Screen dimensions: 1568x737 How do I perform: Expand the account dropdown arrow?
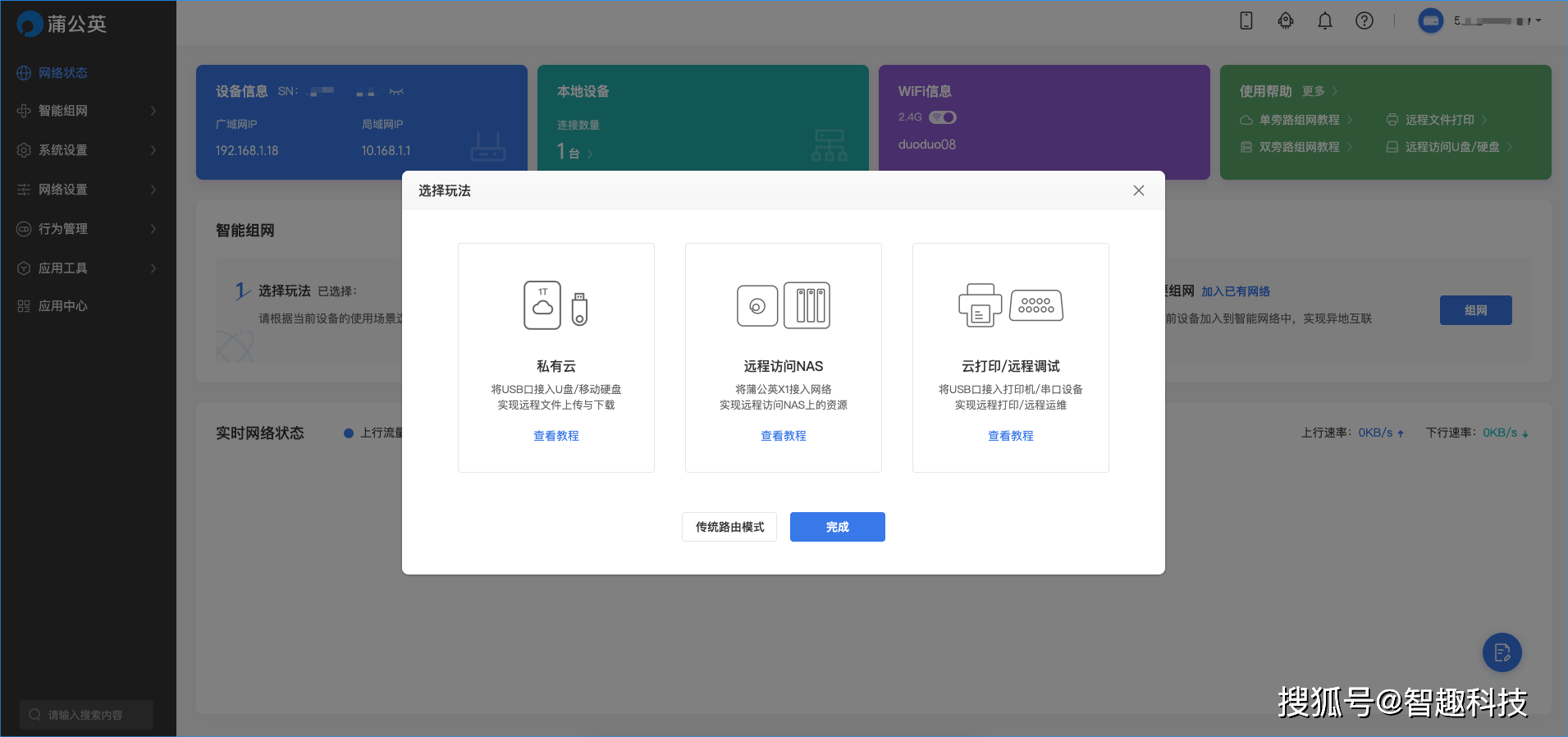click(1538, 21)
